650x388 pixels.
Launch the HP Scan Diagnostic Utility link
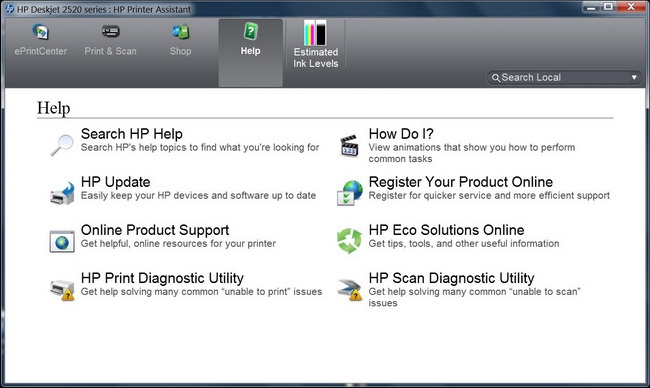point(451,278)
